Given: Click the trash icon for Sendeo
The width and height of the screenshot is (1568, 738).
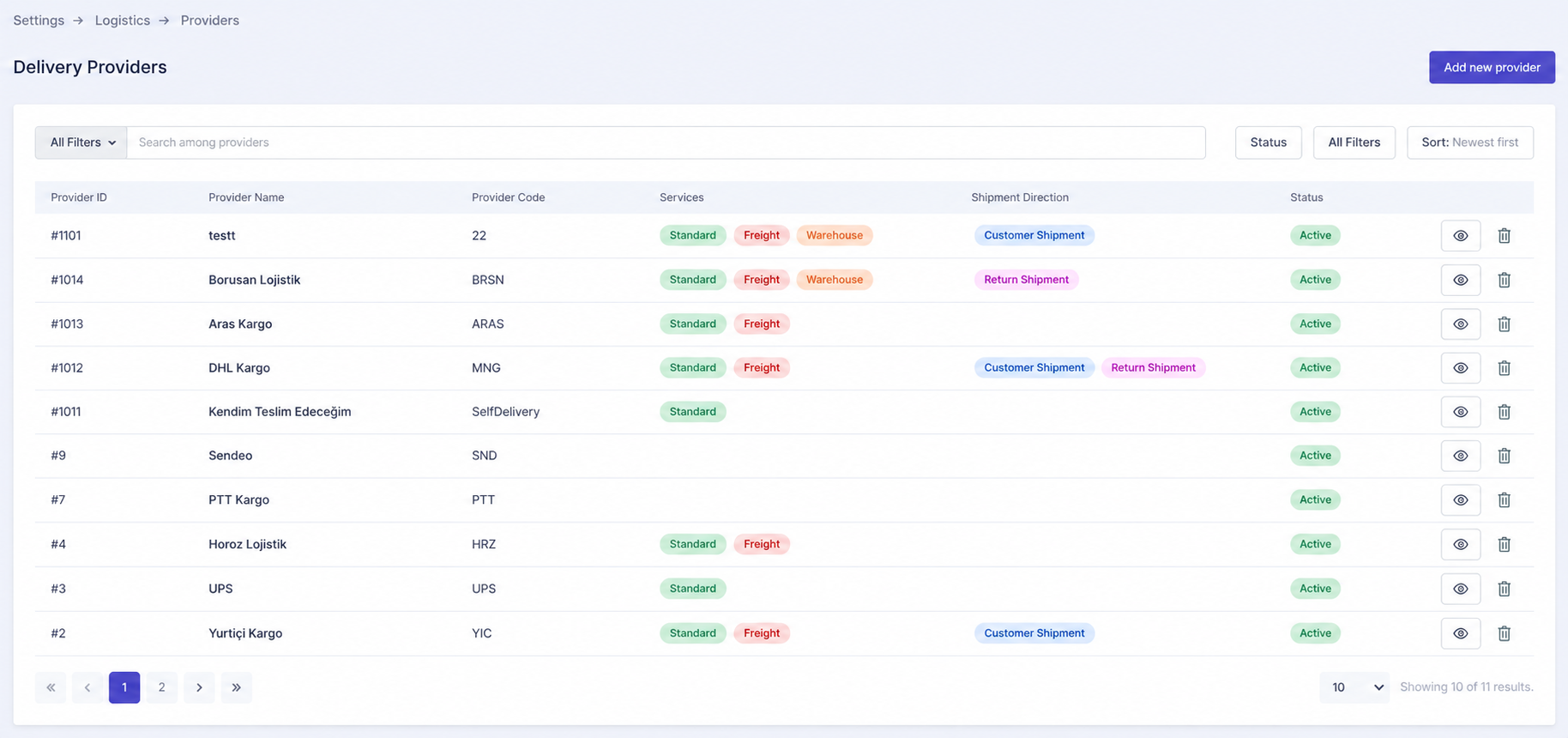Looking at the screenshot, I should pos(1504,456).
